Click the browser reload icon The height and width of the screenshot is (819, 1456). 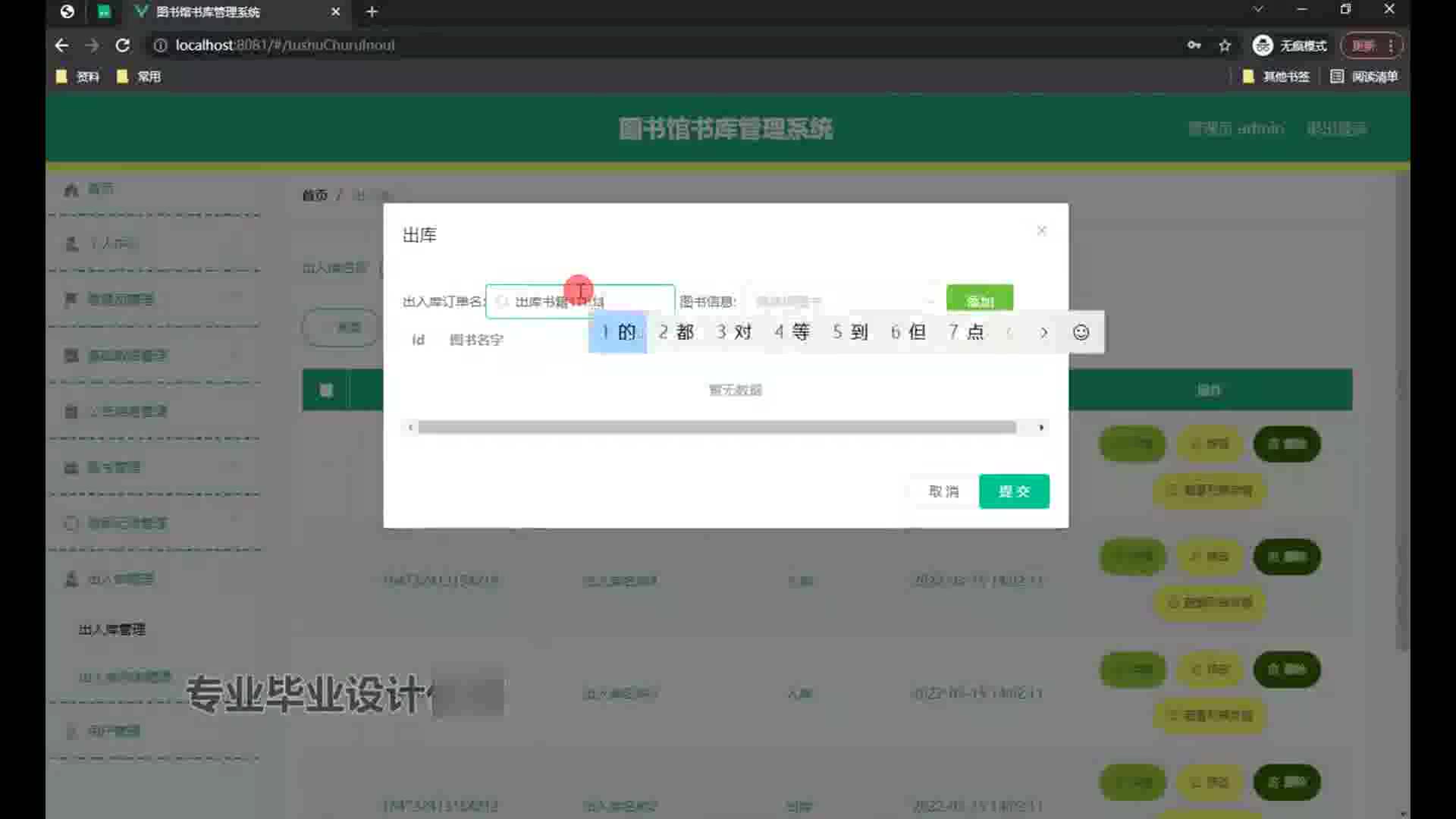(122, 45)
